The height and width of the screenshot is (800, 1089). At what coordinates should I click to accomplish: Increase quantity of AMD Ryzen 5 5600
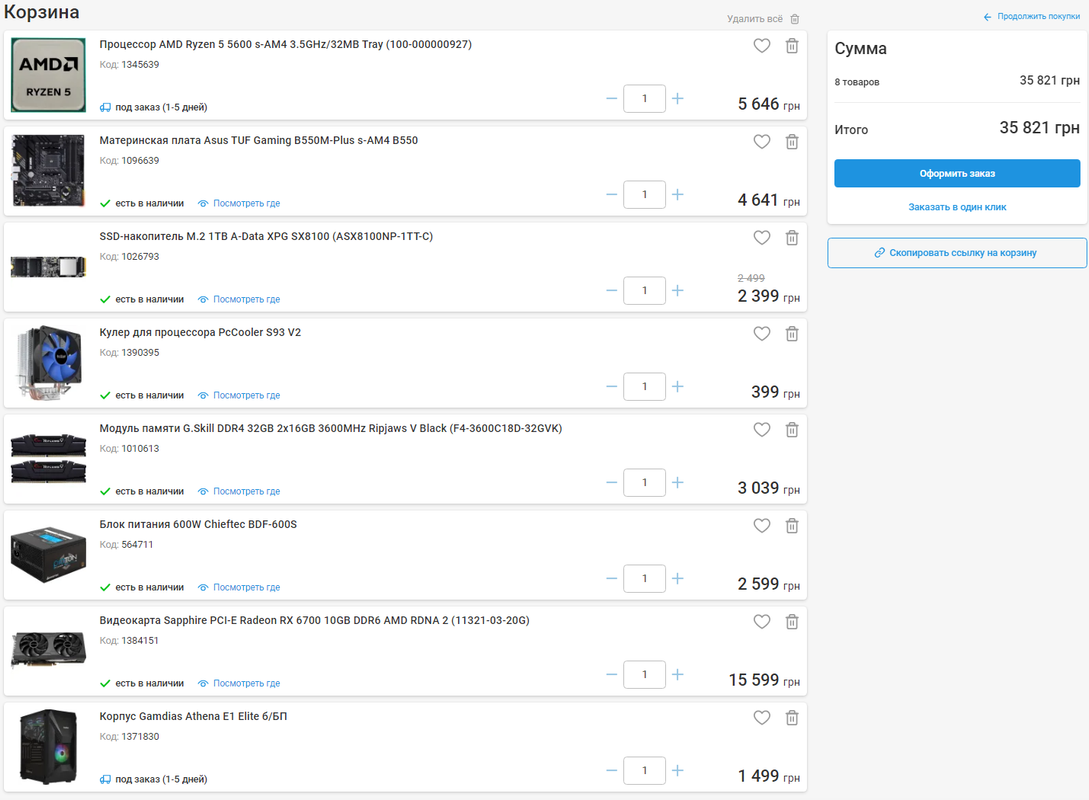pos(678,99)
